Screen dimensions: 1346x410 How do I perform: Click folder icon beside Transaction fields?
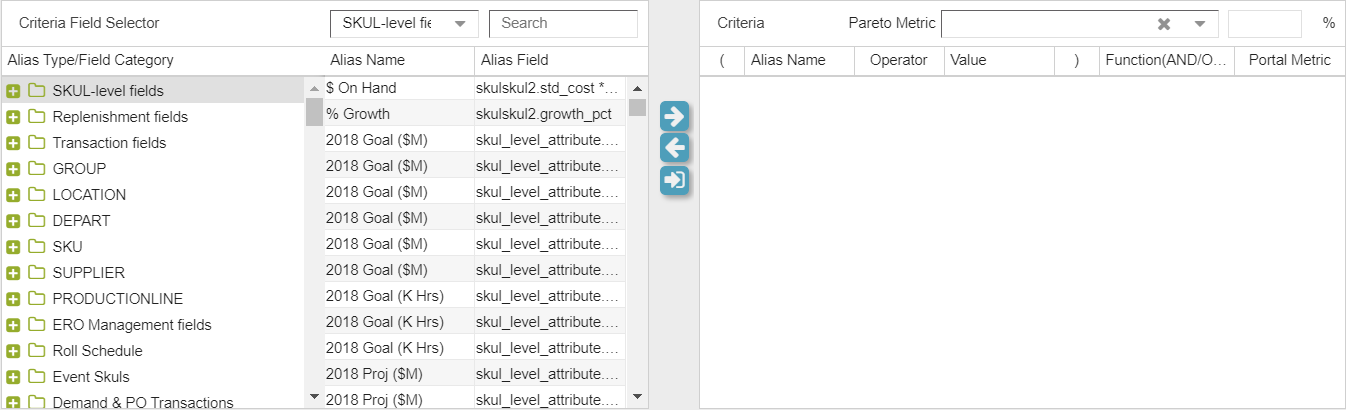point(37,143)
